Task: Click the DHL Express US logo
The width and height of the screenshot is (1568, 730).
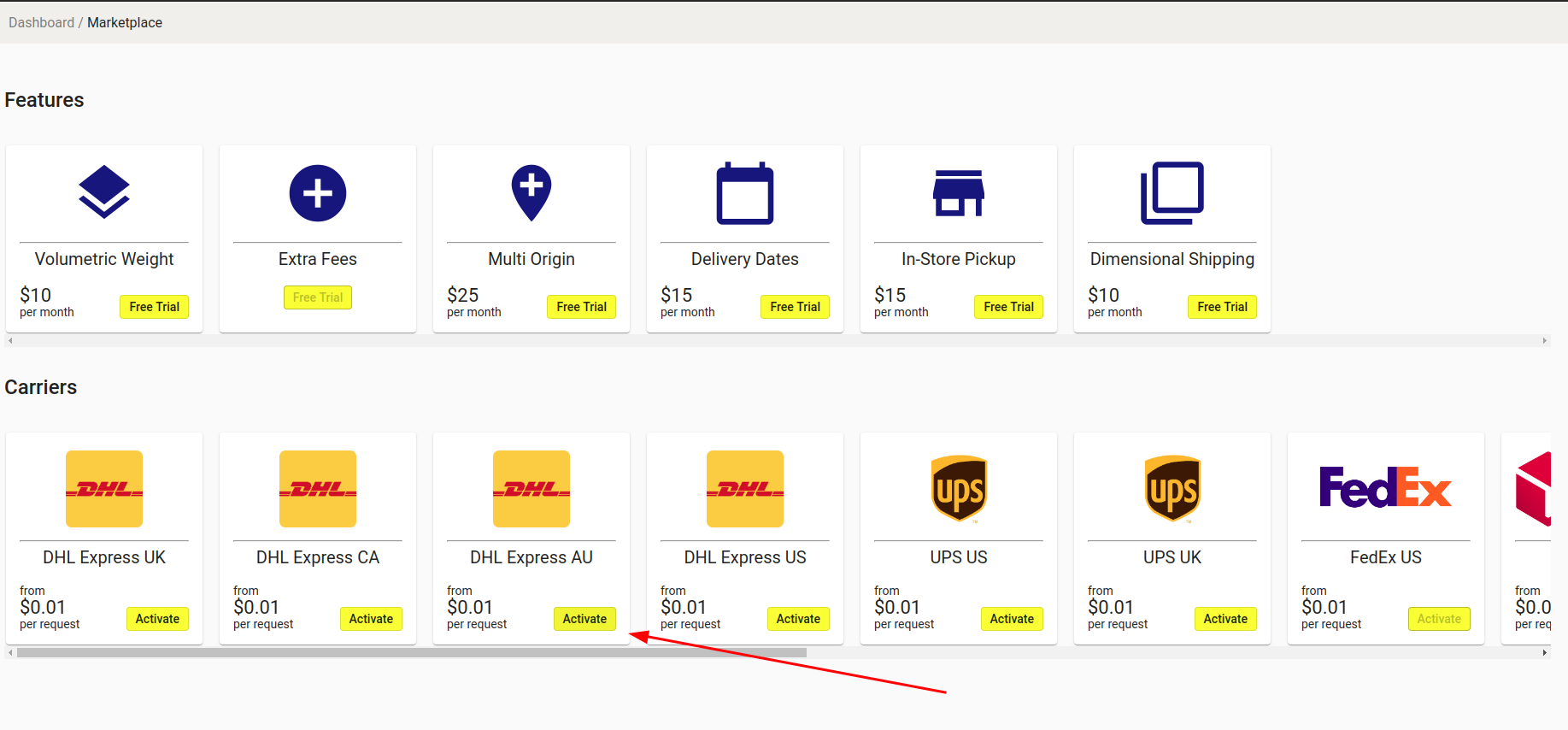Action: (745, 489)
